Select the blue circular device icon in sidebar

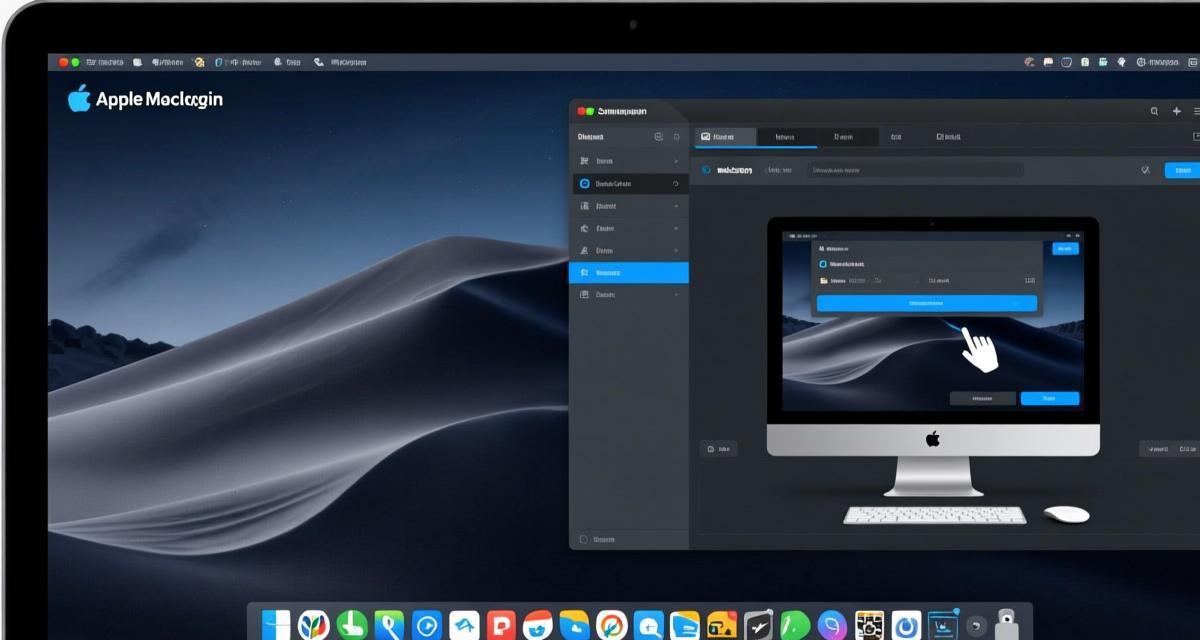click(584, 183)
